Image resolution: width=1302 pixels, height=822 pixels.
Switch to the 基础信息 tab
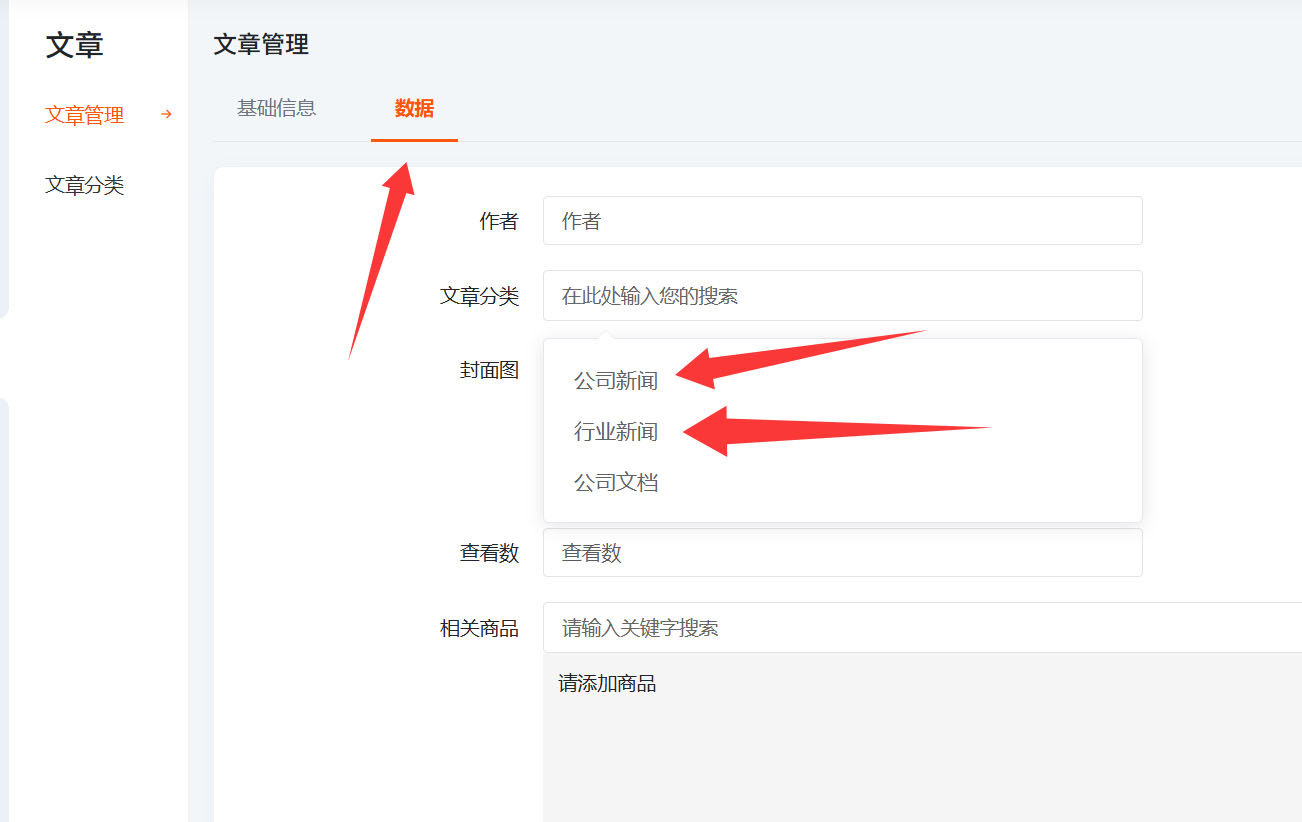[276, 108]
